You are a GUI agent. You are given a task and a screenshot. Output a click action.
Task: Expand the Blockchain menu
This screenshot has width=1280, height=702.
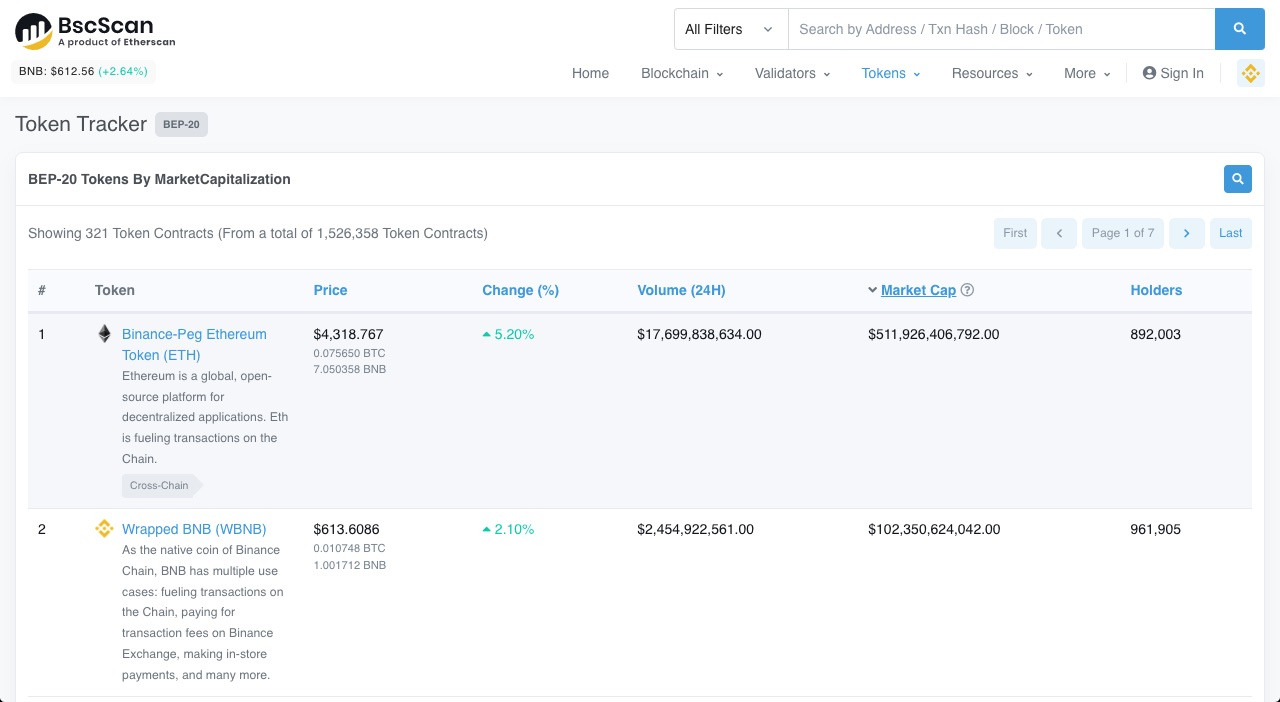point(682,73)
